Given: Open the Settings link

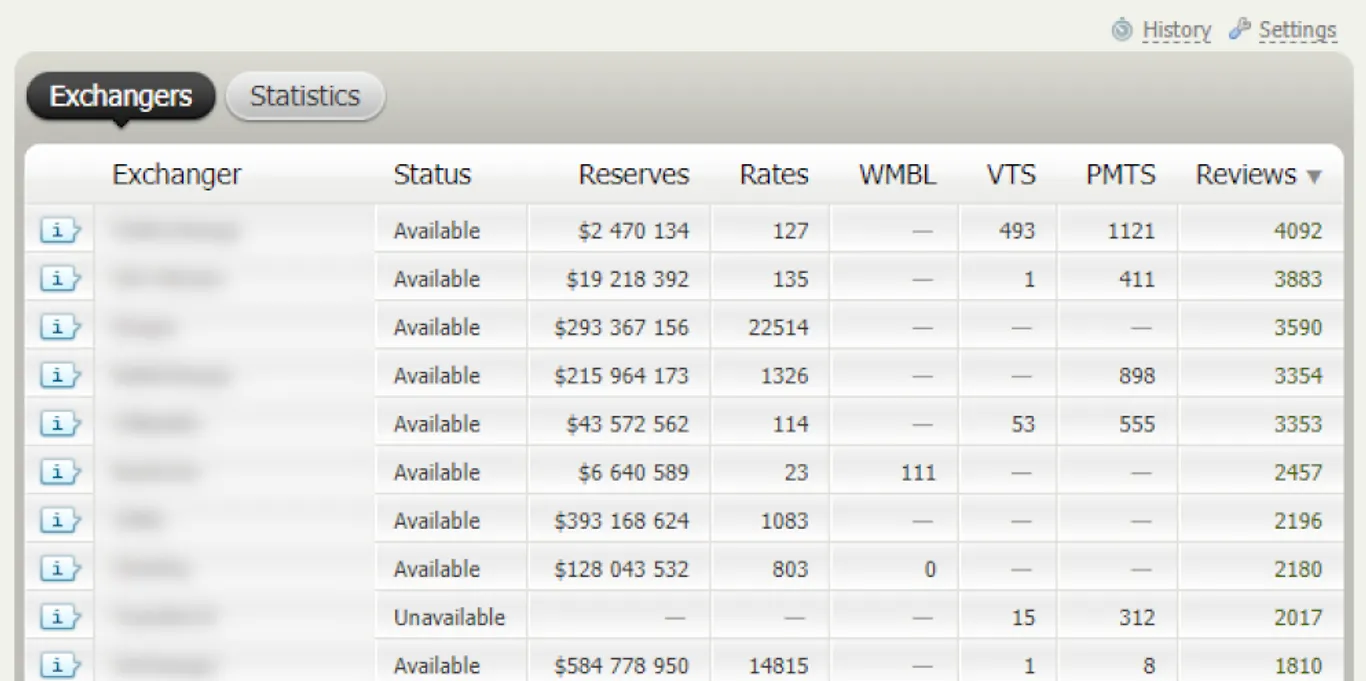Looking at the screenshot, I should coord(1297,31).
